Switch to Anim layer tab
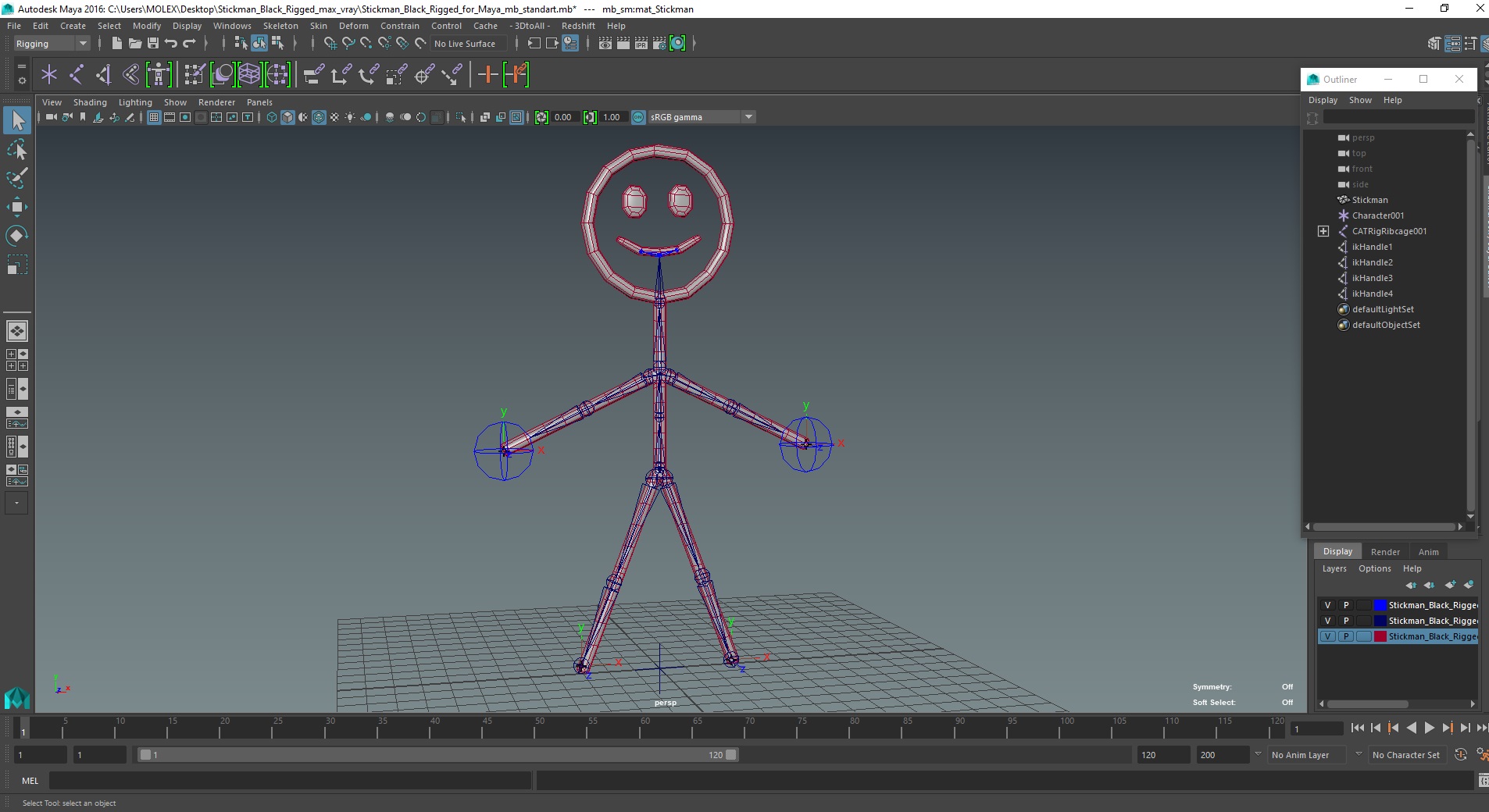Screen dimensions: 1489x812 [x=1429, y=552]
